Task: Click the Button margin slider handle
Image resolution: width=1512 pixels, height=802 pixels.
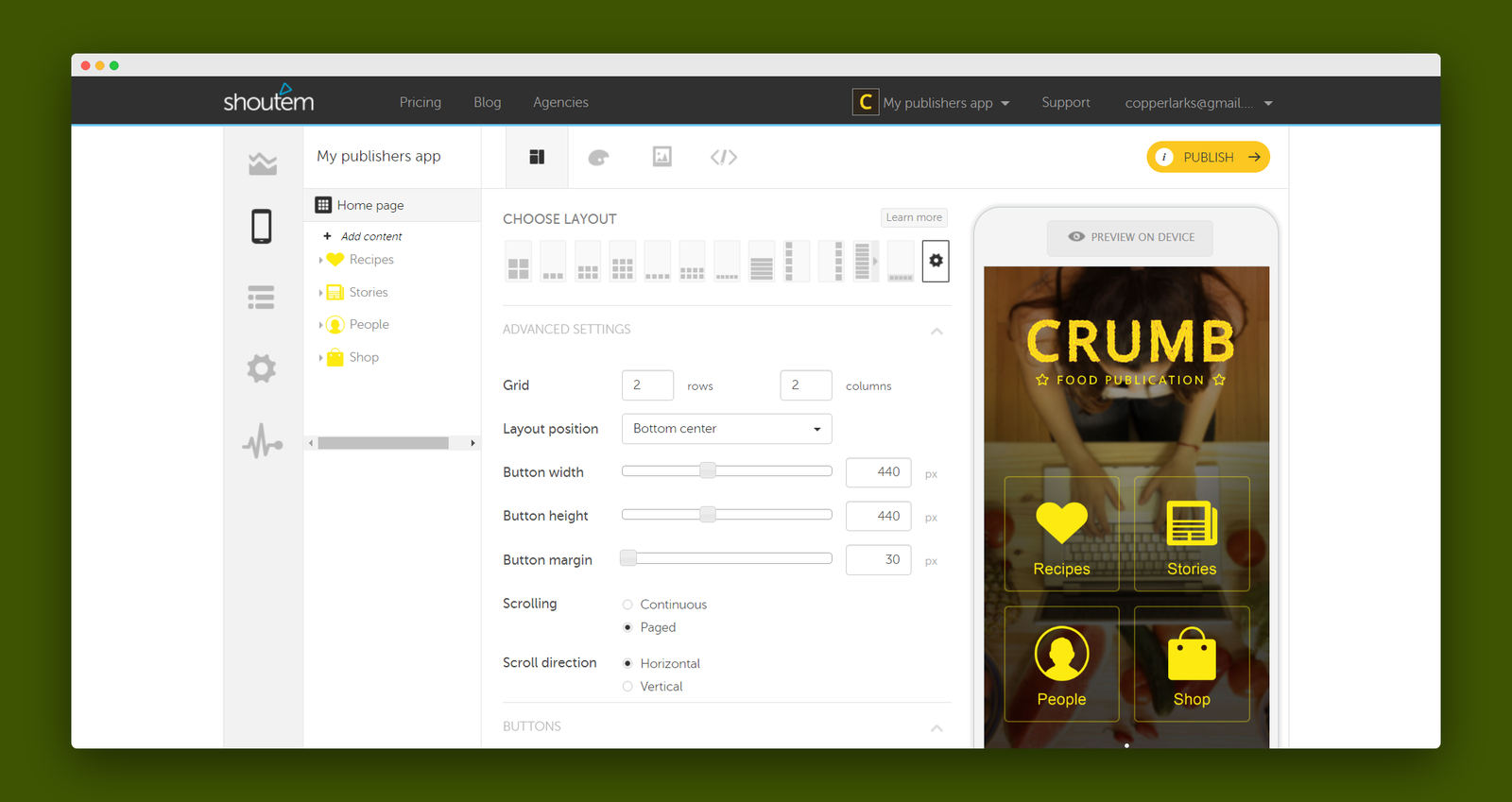Action: [628, 557]
